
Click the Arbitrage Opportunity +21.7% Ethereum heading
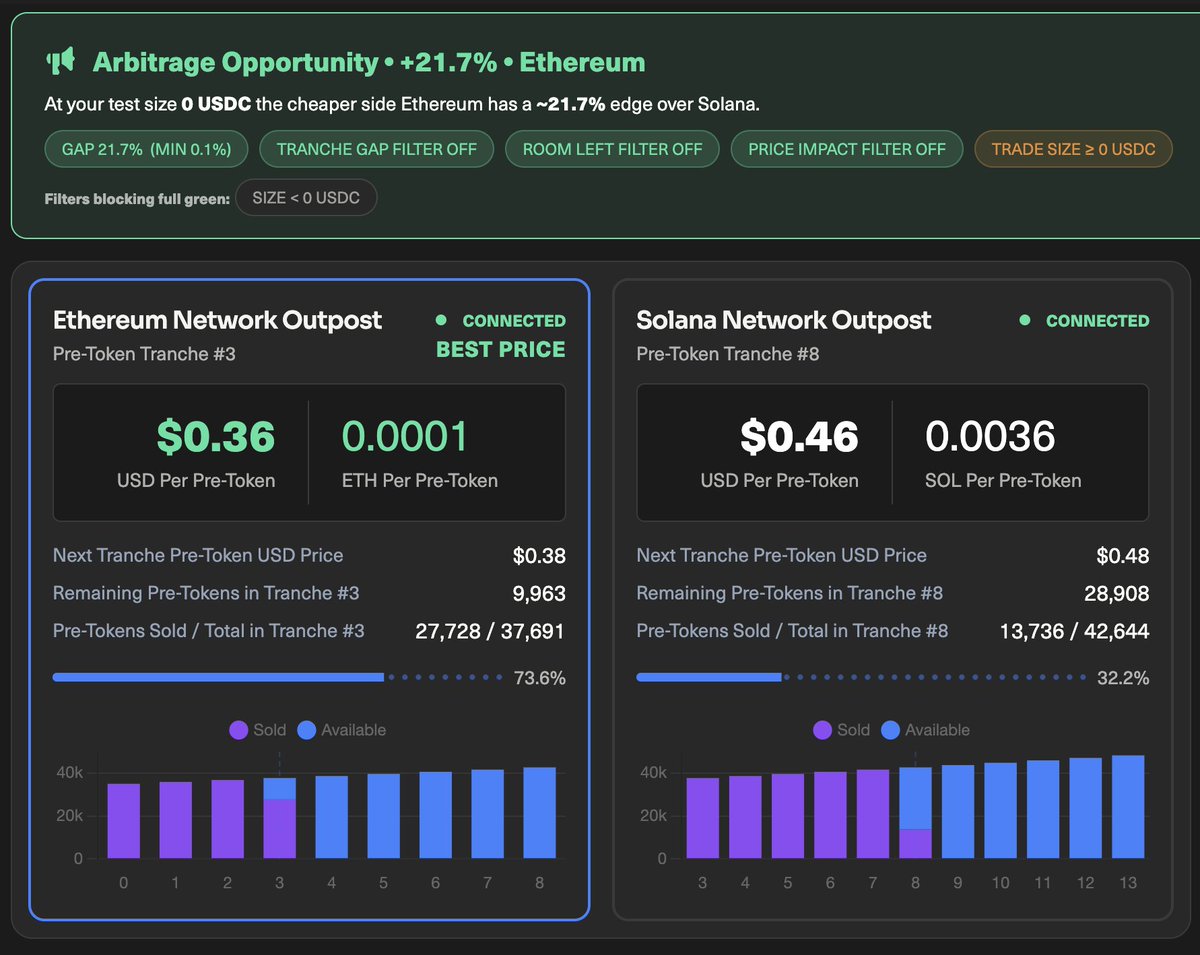pos(369,62)
